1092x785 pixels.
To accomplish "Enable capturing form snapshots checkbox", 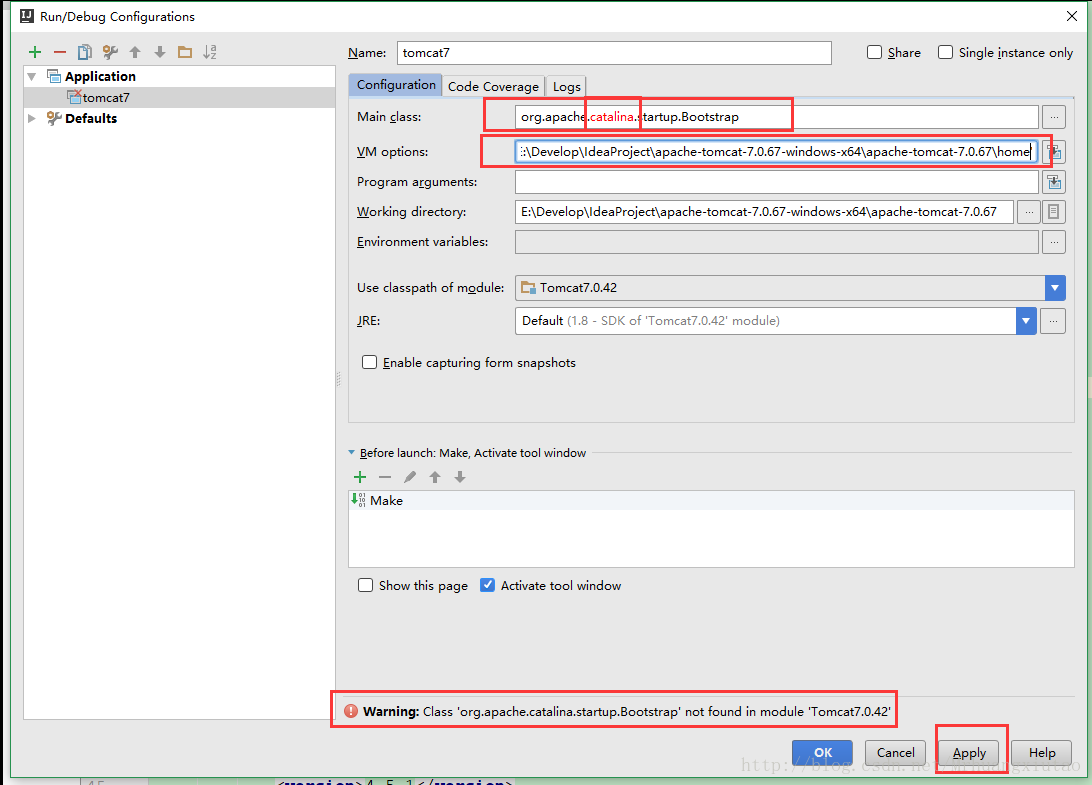I will coord(370,362).
